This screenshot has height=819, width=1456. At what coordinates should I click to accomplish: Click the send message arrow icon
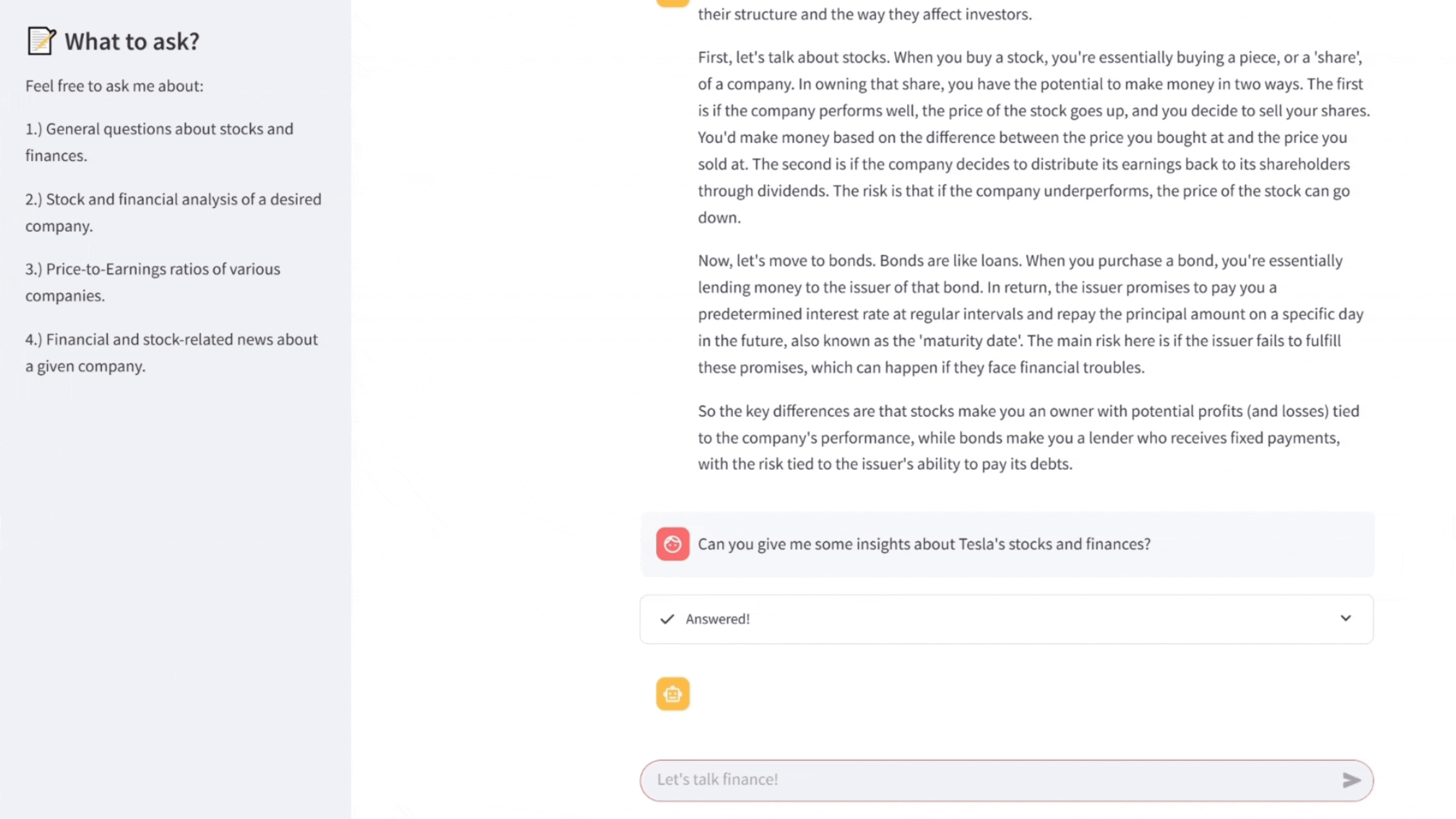[x=1351, y=781]
